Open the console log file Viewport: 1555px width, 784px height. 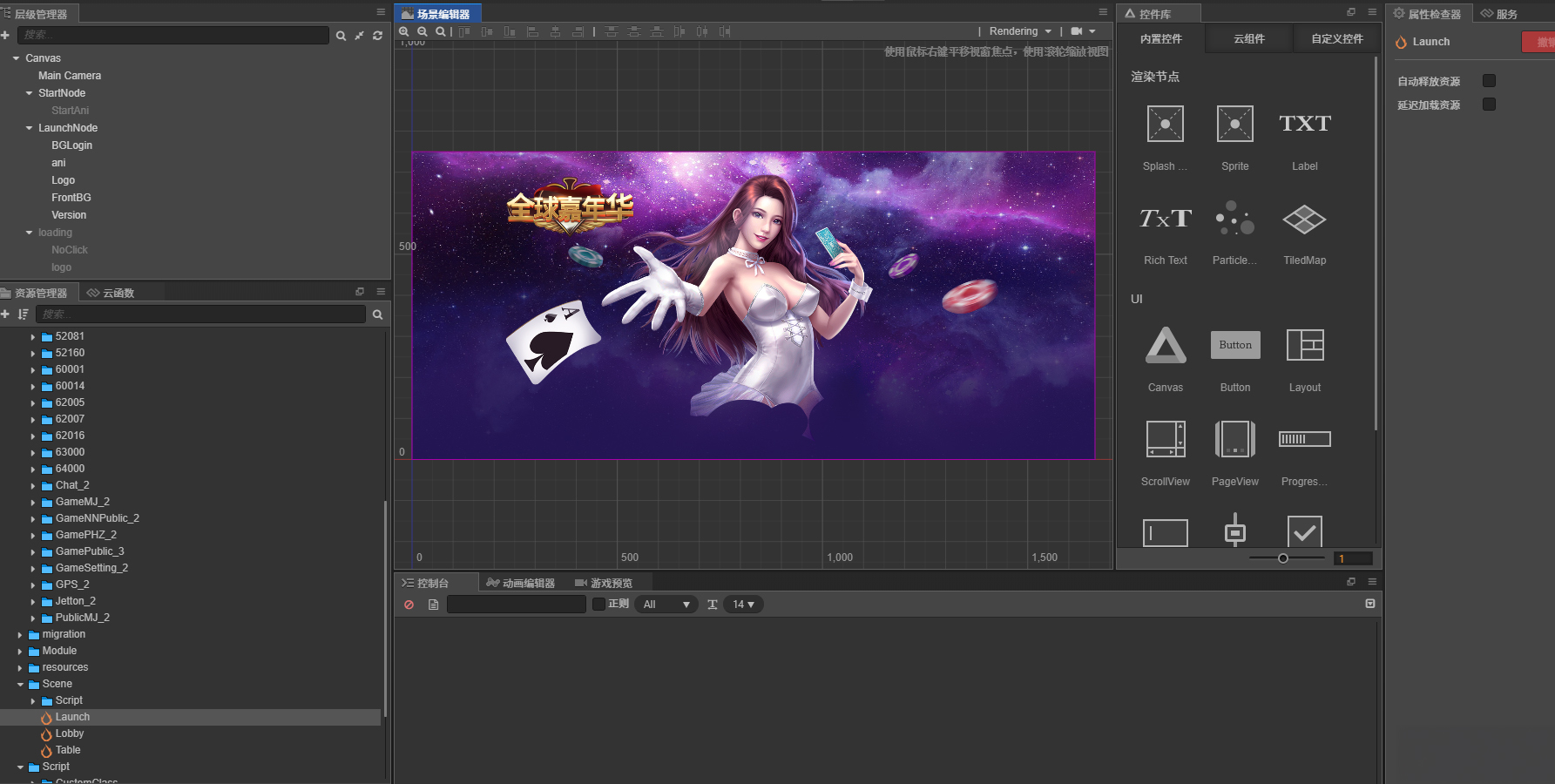coord(433,605)
